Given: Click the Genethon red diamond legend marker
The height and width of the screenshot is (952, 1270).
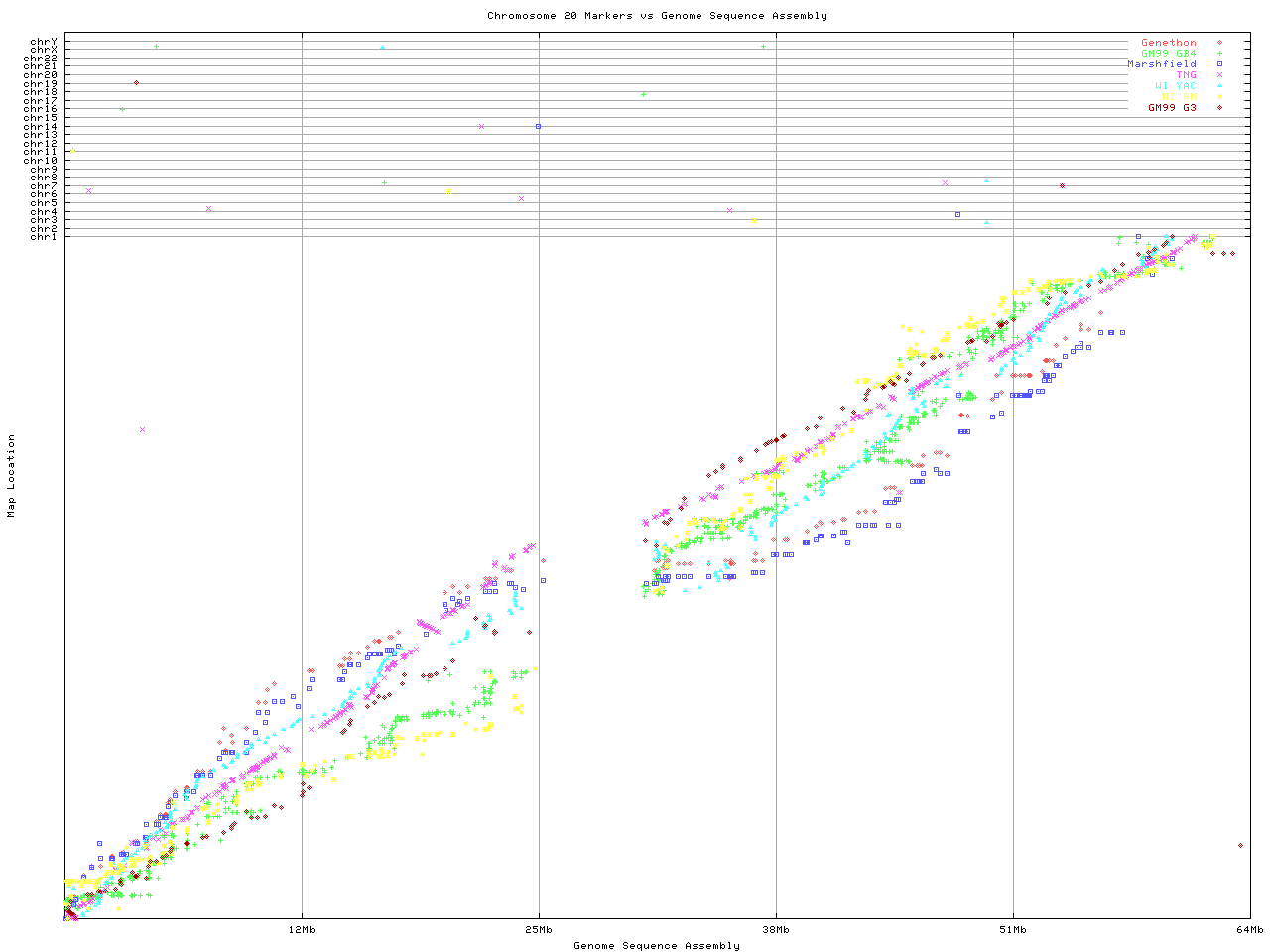Looking at the screenshot, I should (1219, 43).
